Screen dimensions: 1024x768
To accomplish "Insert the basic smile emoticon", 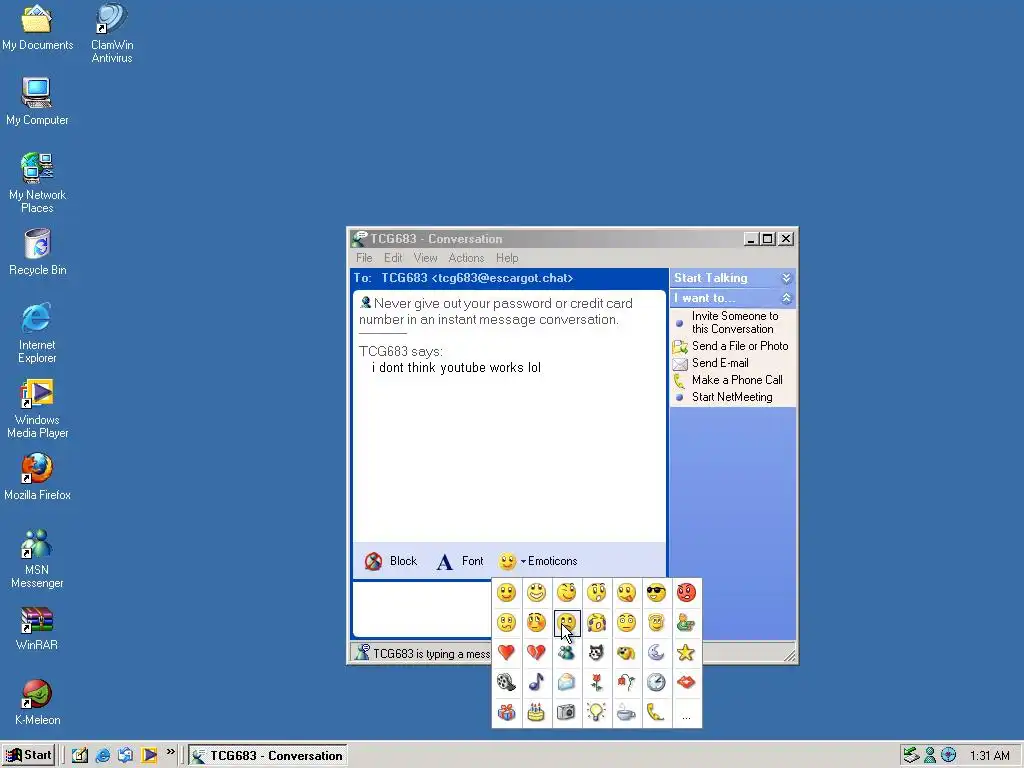I will click(x=507, y=593).
